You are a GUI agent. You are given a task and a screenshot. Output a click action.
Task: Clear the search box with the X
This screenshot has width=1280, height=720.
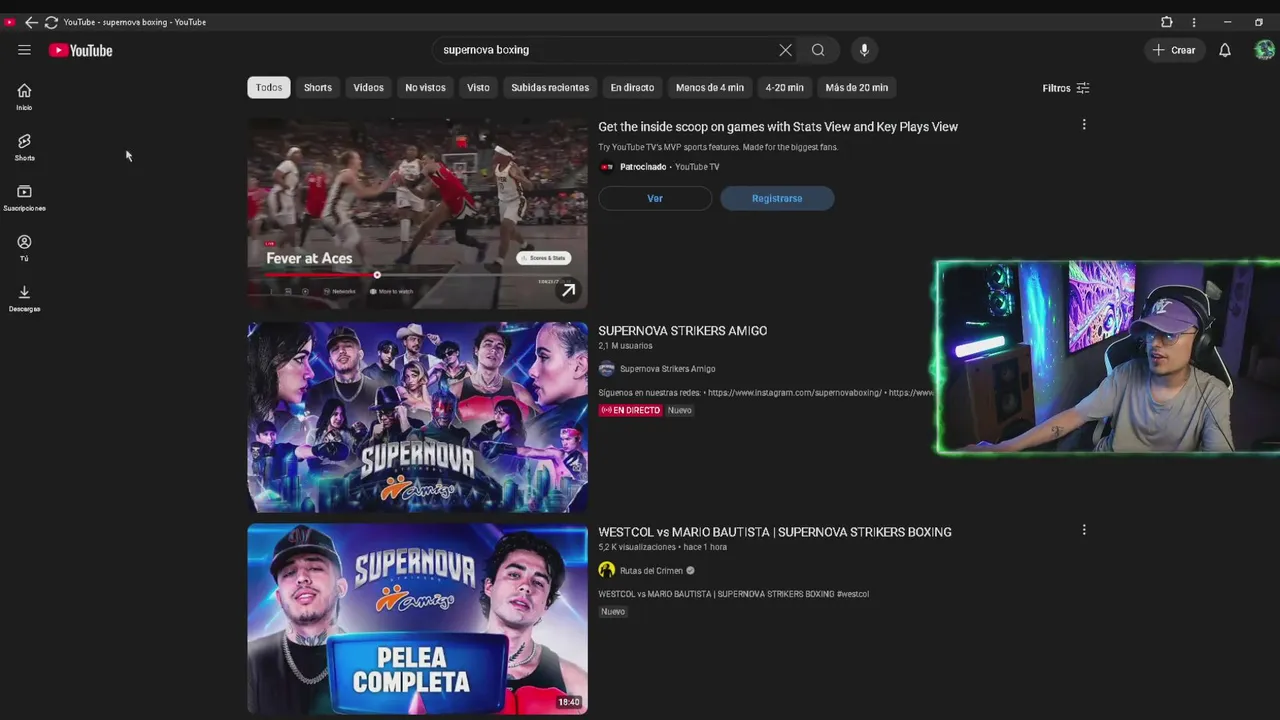tap(785, 50)
